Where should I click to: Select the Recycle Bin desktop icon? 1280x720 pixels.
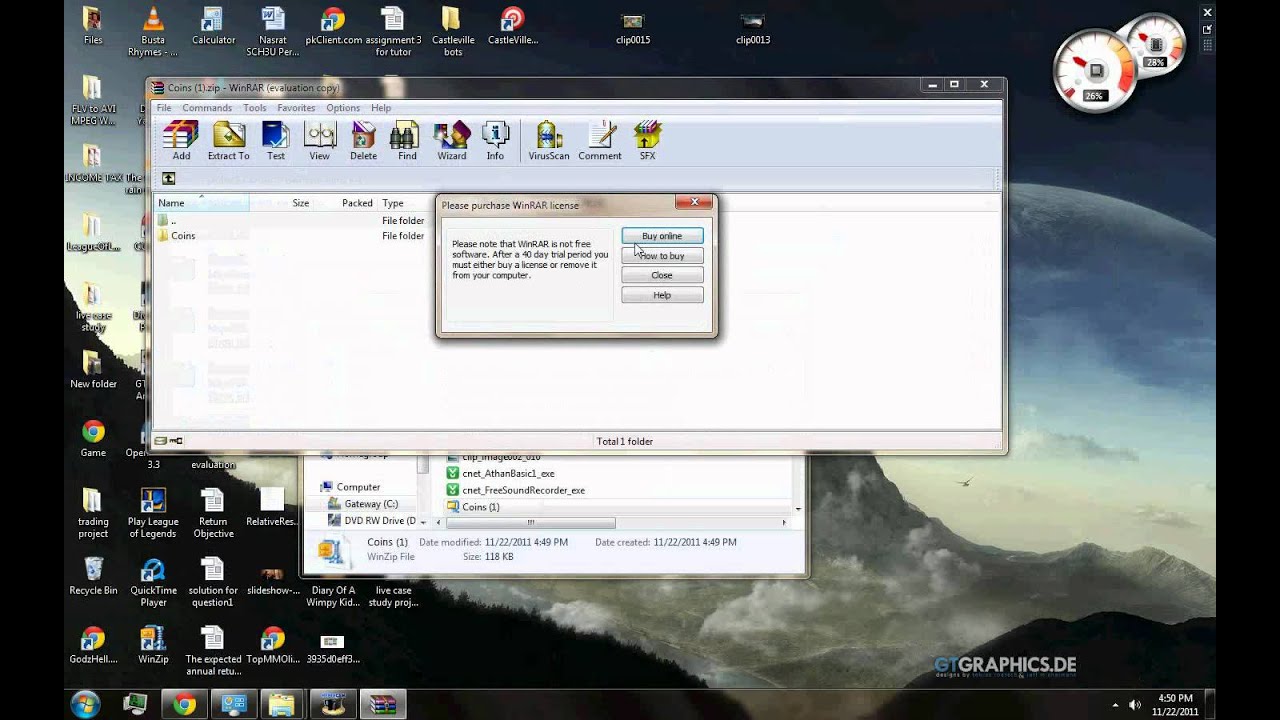pos(93,577)
